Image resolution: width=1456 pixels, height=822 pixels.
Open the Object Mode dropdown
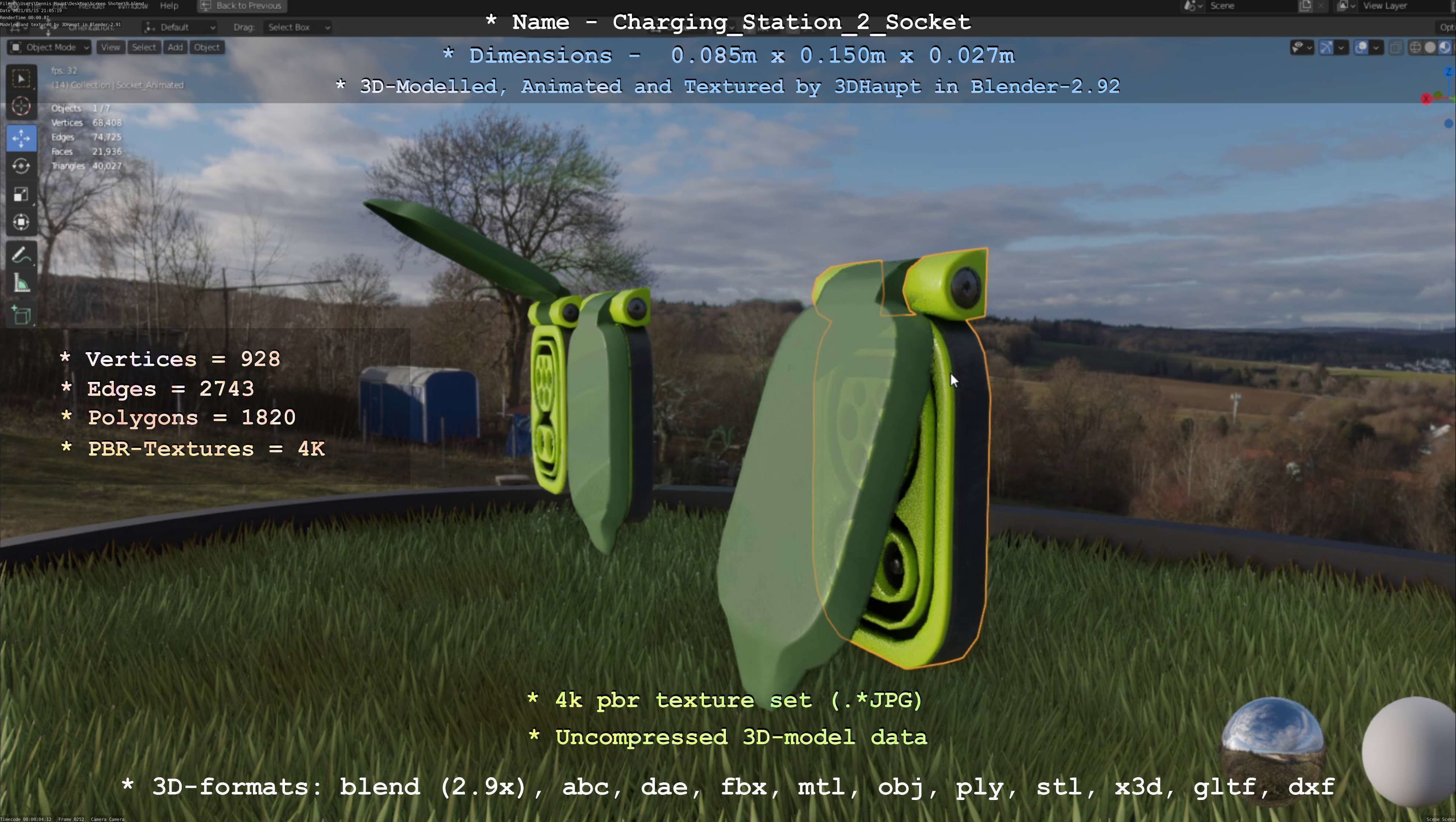click(x=50, y=47)
